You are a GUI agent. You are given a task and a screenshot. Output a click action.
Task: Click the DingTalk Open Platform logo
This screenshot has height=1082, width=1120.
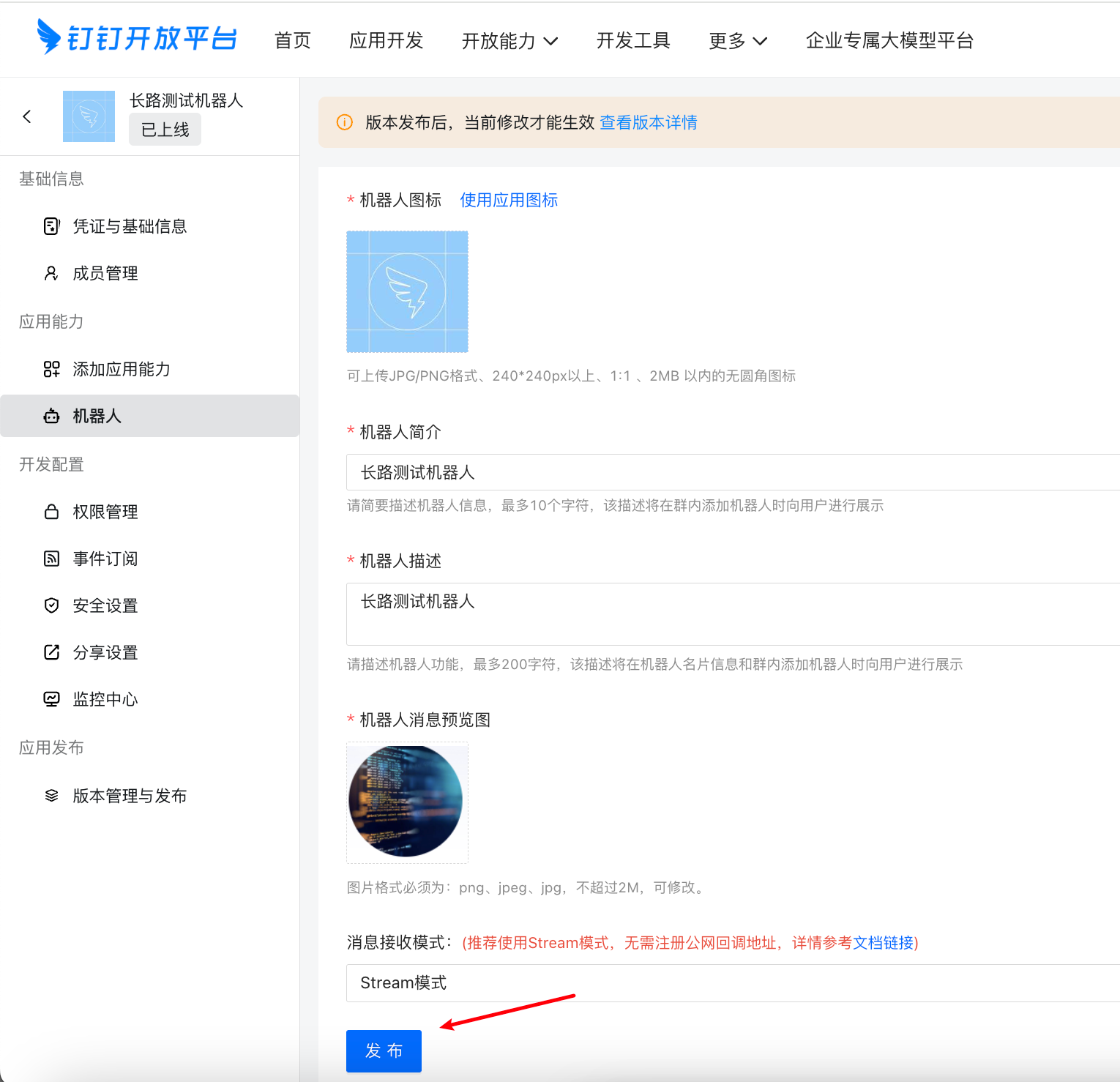137,37
